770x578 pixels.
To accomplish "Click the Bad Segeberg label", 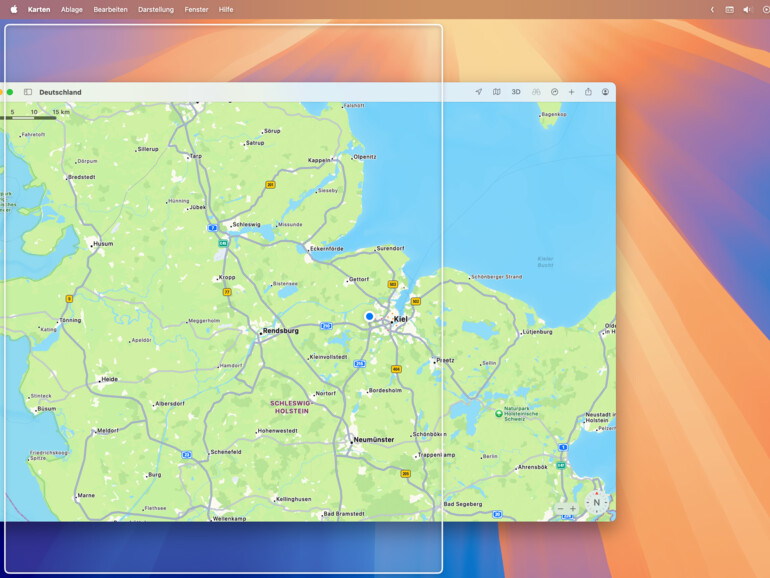I will point(463,504).
